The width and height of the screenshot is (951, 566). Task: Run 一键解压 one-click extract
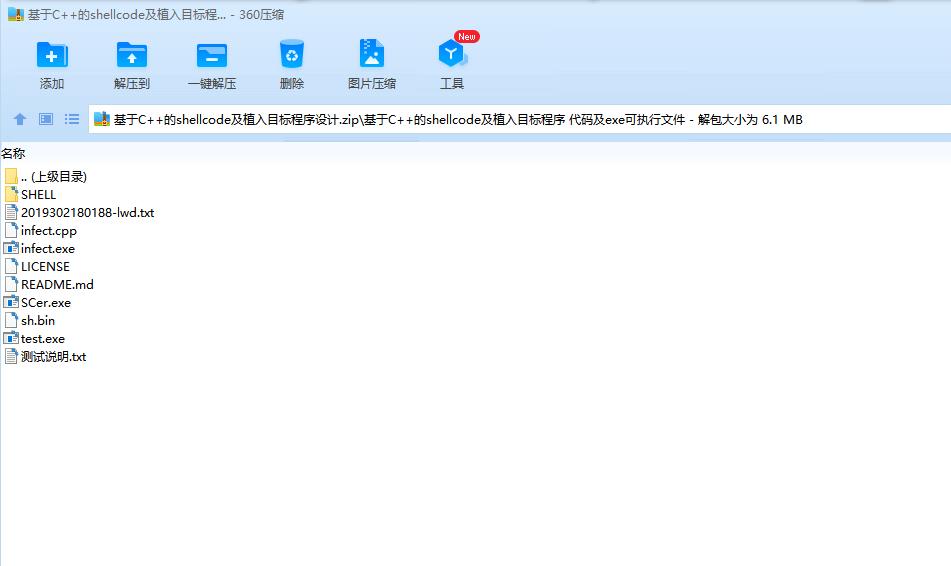coord(212,65)
